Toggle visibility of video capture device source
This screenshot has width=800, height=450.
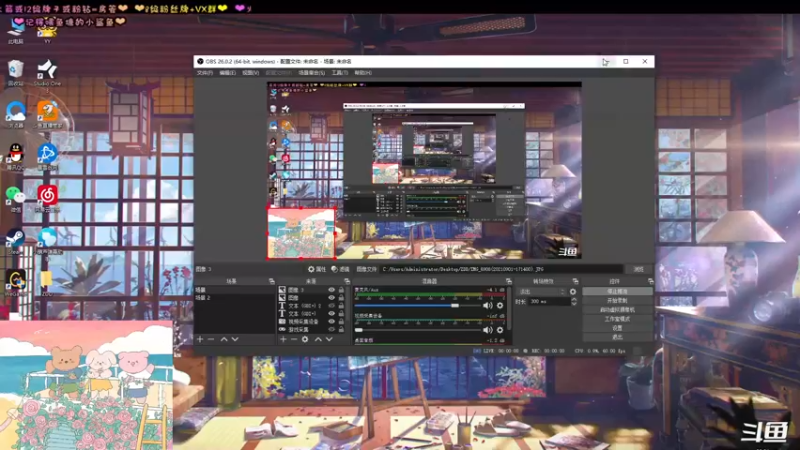(332, 321)
